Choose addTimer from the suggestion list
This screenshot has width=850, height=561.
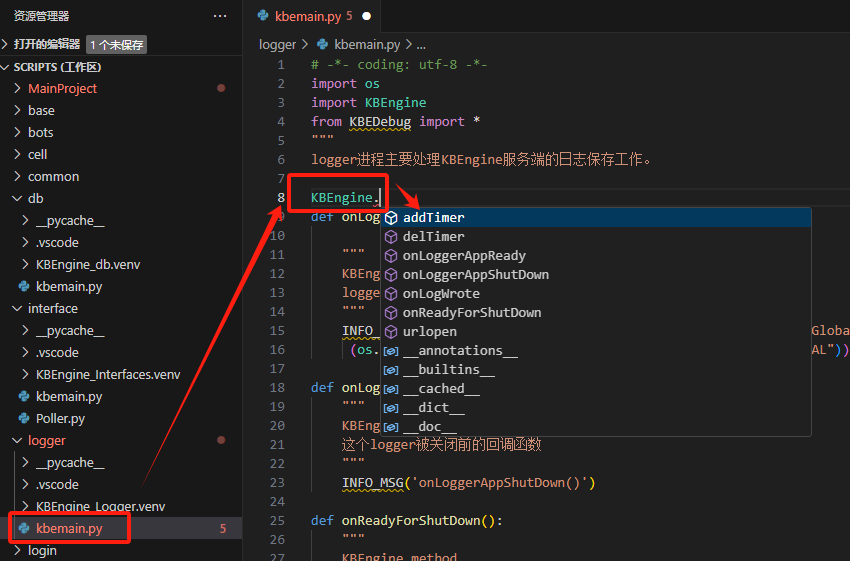[x=596, y=218]
